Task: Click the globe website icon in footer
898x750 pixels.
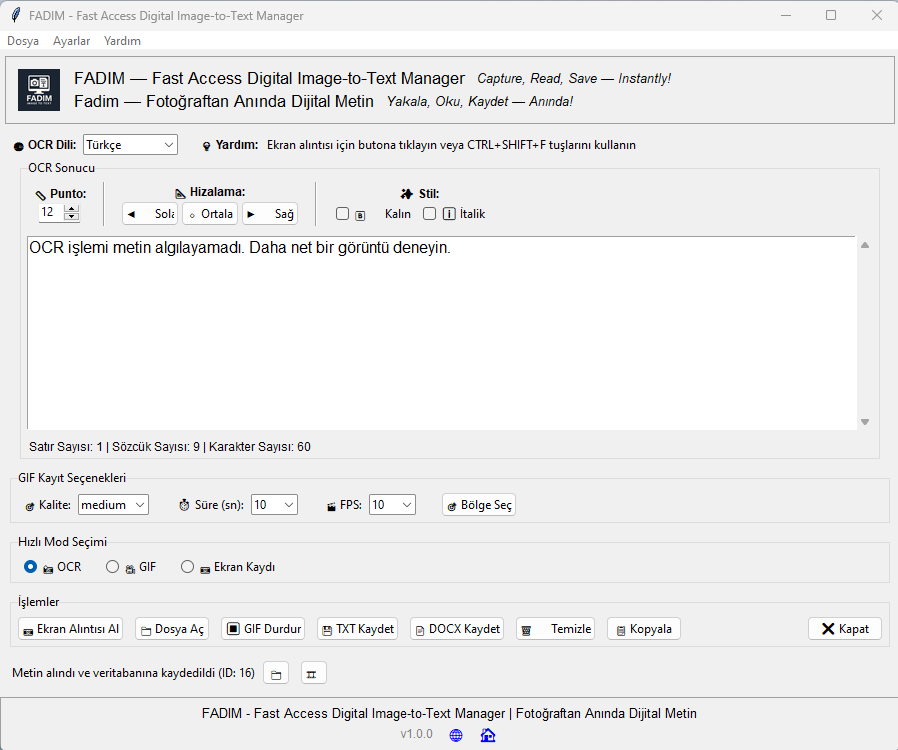Action: tap(456, 735)
